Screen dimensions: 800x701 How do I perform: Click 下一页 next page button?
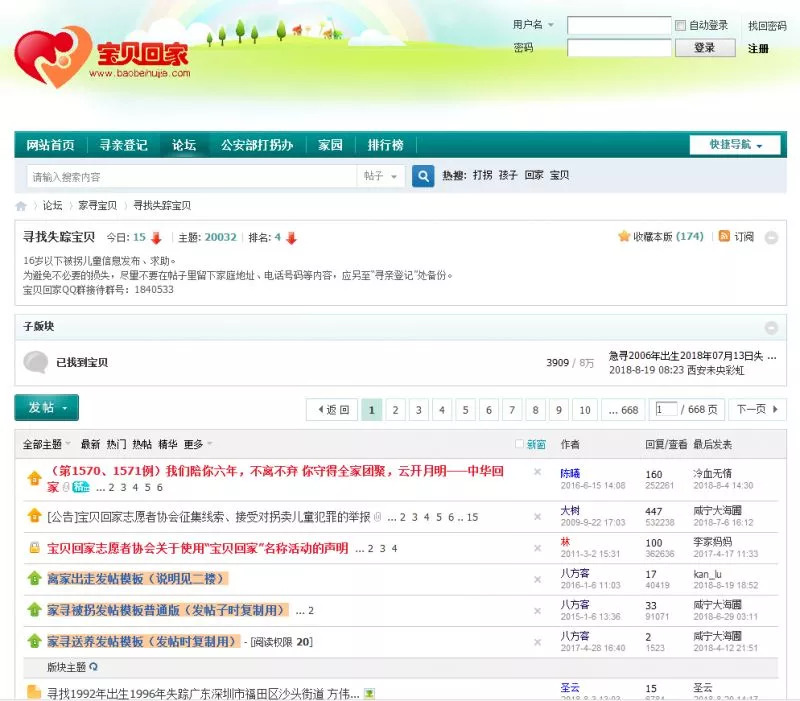758,409
